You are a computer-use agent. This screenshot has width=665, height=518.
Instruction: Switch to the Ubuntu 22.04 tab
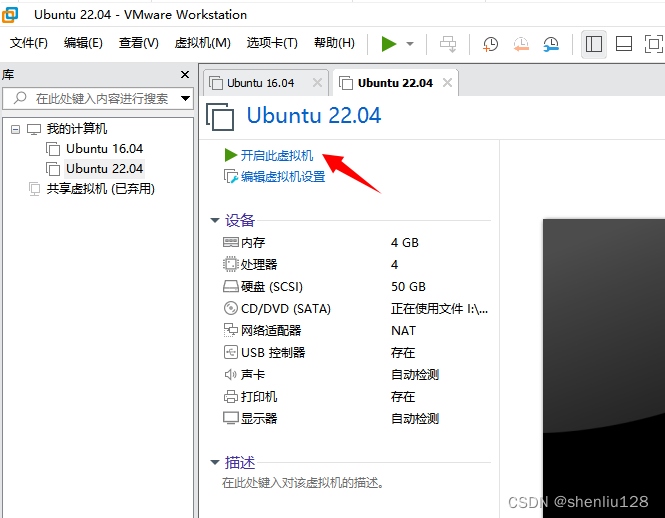coord(395,83)
